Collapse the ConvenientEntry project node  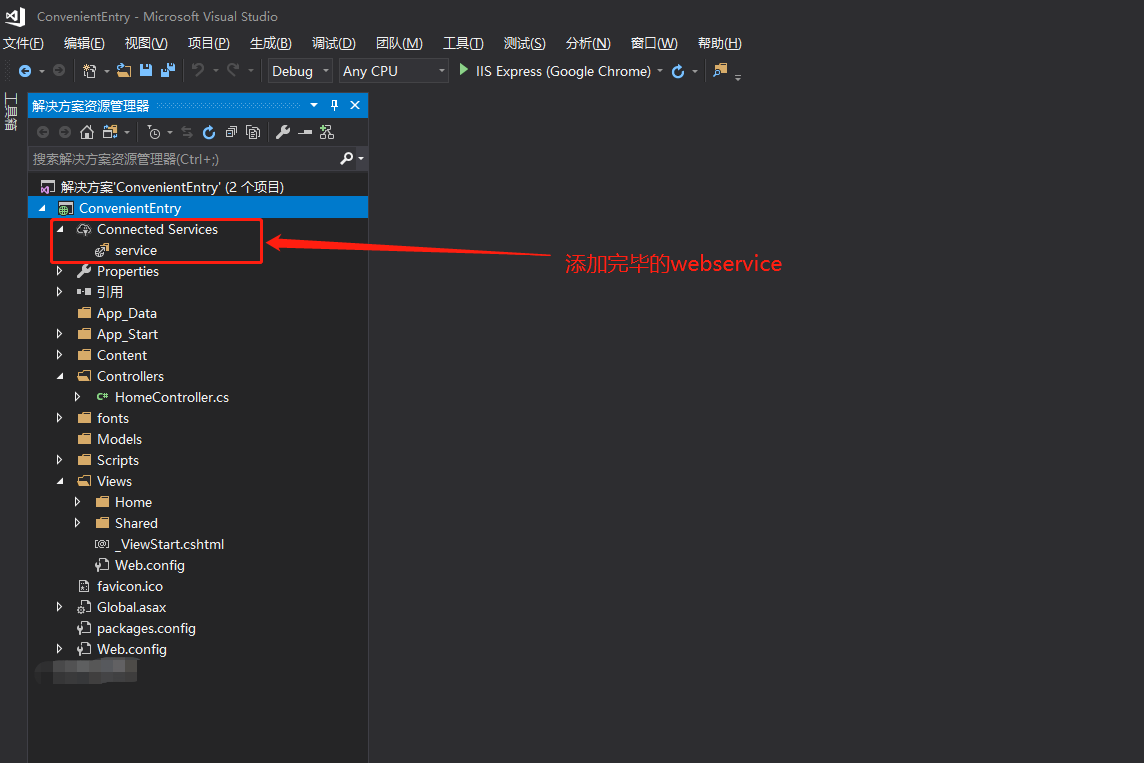click(42, 209)
